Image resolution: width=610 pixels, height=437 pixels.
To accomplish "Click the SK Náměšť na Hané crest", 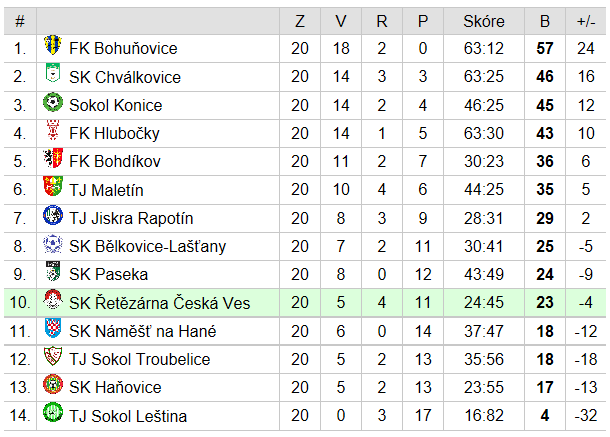I will point(53,328).
